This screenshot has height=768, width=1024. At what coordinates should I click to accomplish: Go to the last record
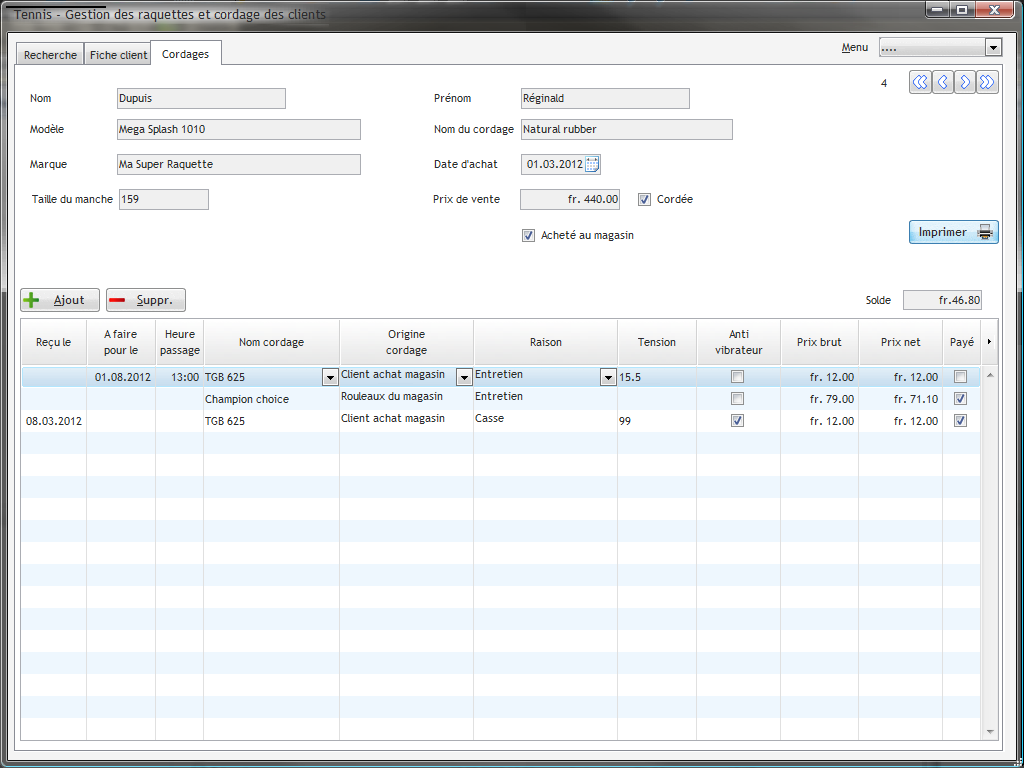pos(987,82)
